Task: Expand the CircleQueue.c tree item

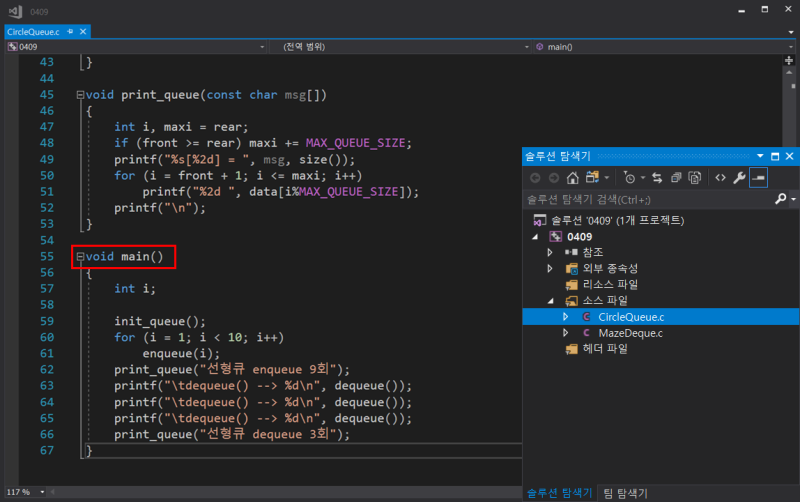Action: click(565, 317)
